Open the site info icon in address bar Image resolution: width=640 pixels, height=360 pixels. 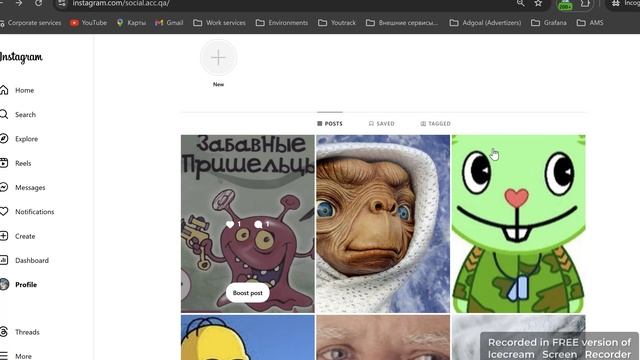pos(62,3)
